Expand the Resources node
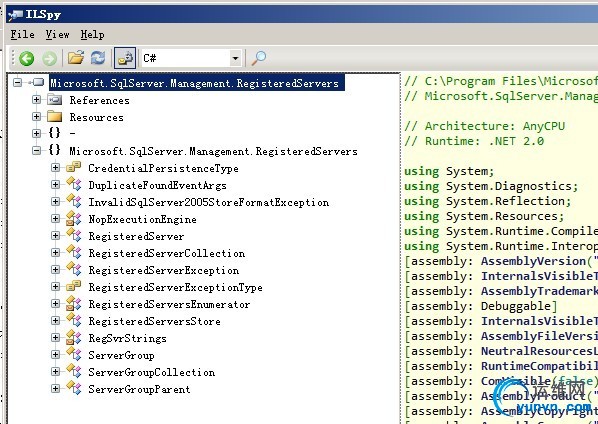This screenshot has height=424, width=598. coord(37,116)
